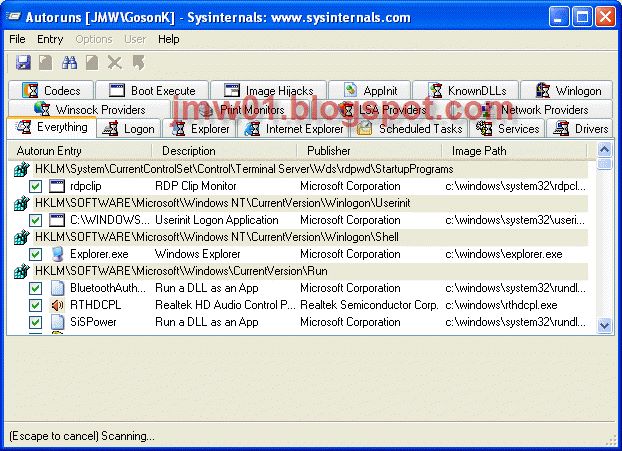The image size is (622, 451).
Task: Click the Jump to entry toolbar icon
Action: pos(138,63)
